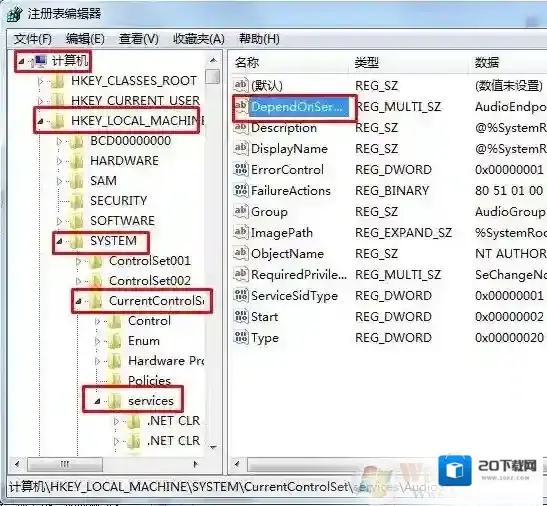Click the SECURITY folder icon
The height and width of the screenshot is (506, 547).
tap(77, 201)
